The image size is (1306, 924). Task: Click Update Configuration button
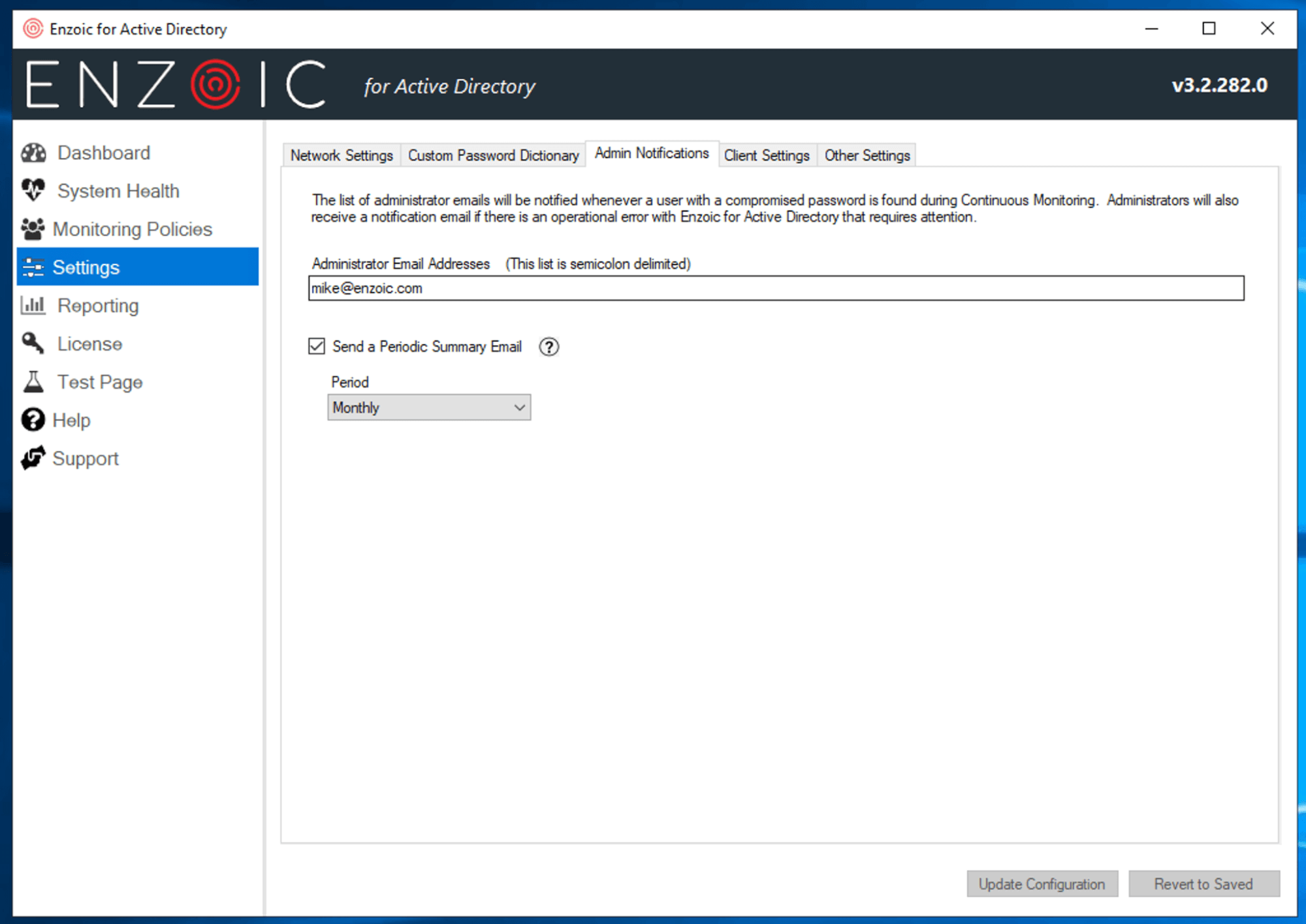click(1042, 884)
